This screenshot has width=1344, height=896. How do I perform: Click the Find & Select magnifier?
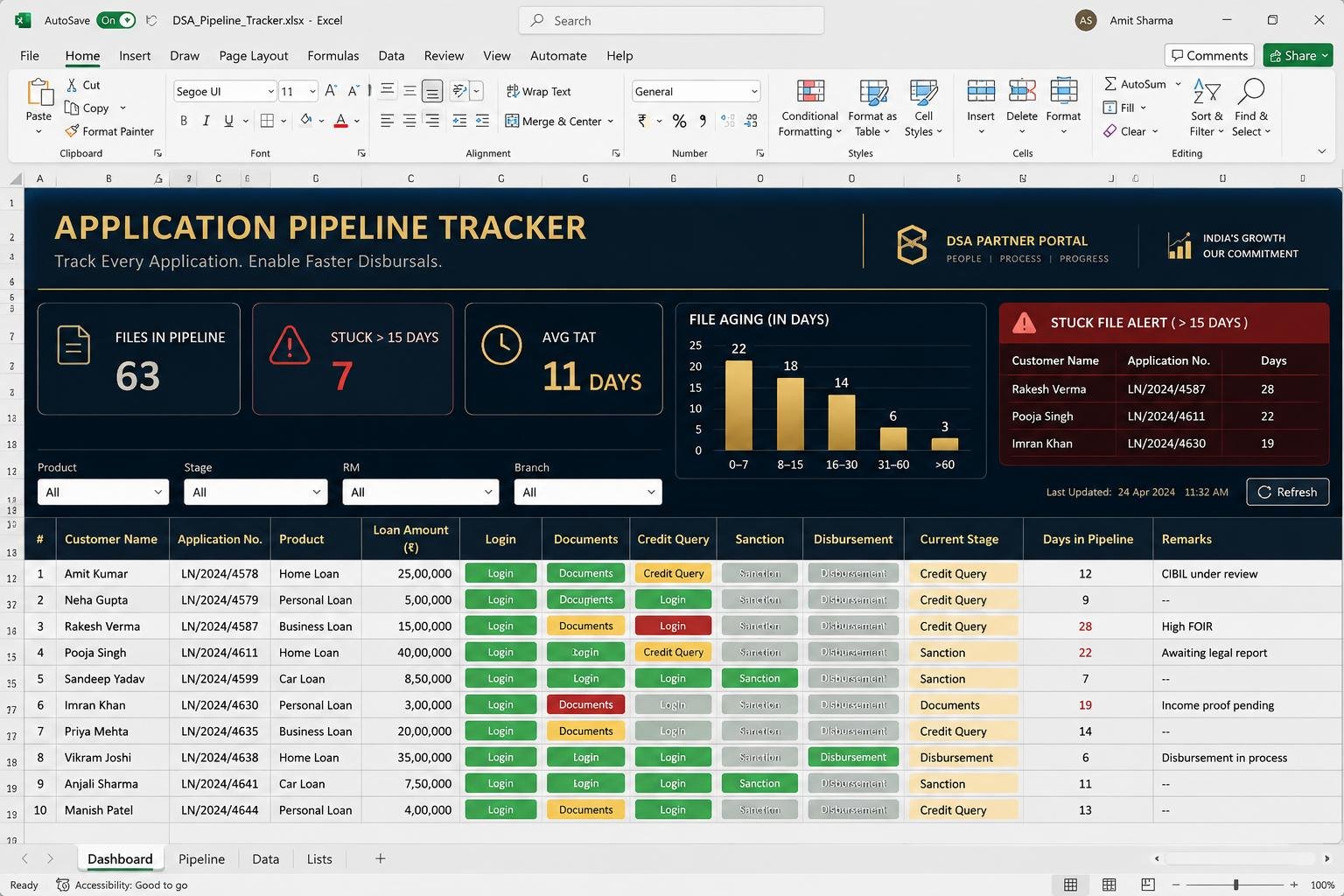tap(1252, 91)
